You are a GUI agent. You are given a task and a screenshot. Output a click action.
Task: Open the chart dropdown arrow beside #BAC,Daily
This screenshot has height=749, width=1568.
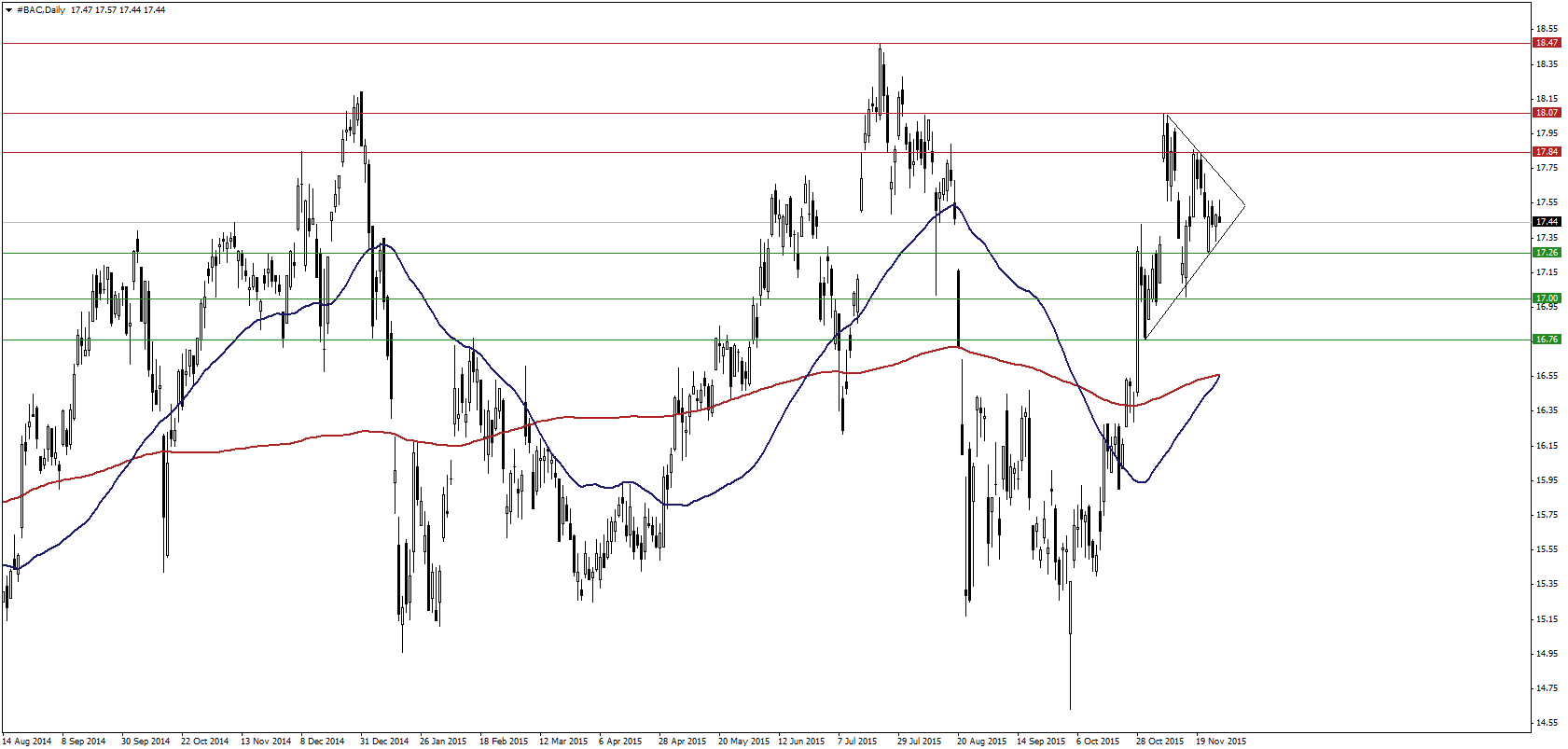point(8,9)
